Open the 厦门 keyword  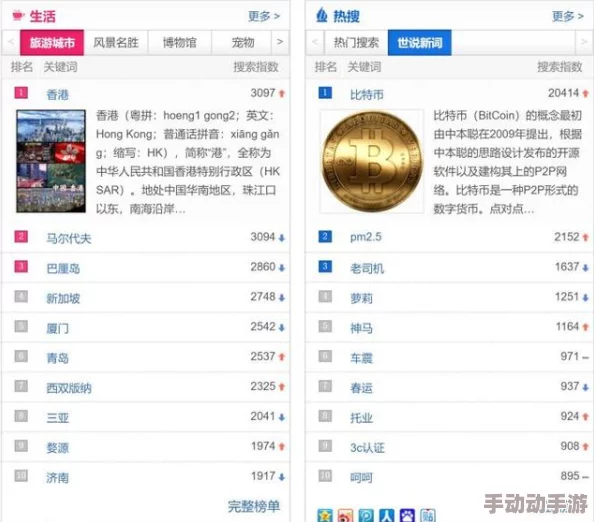click(58, 328)
